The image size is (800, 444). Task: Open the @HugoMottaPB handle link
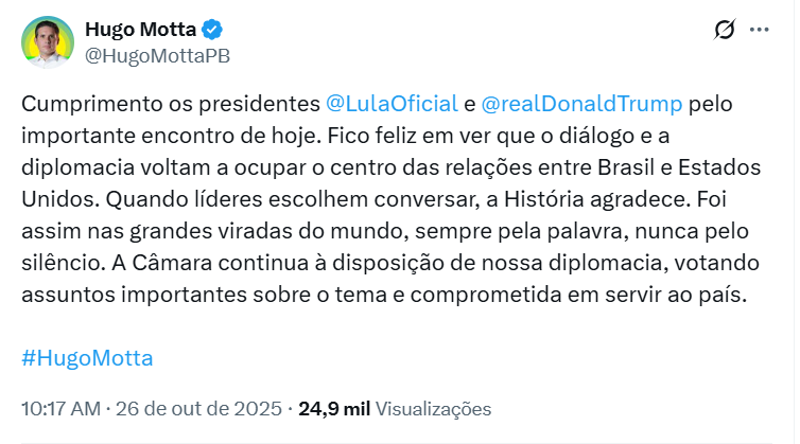pos(158,56)
